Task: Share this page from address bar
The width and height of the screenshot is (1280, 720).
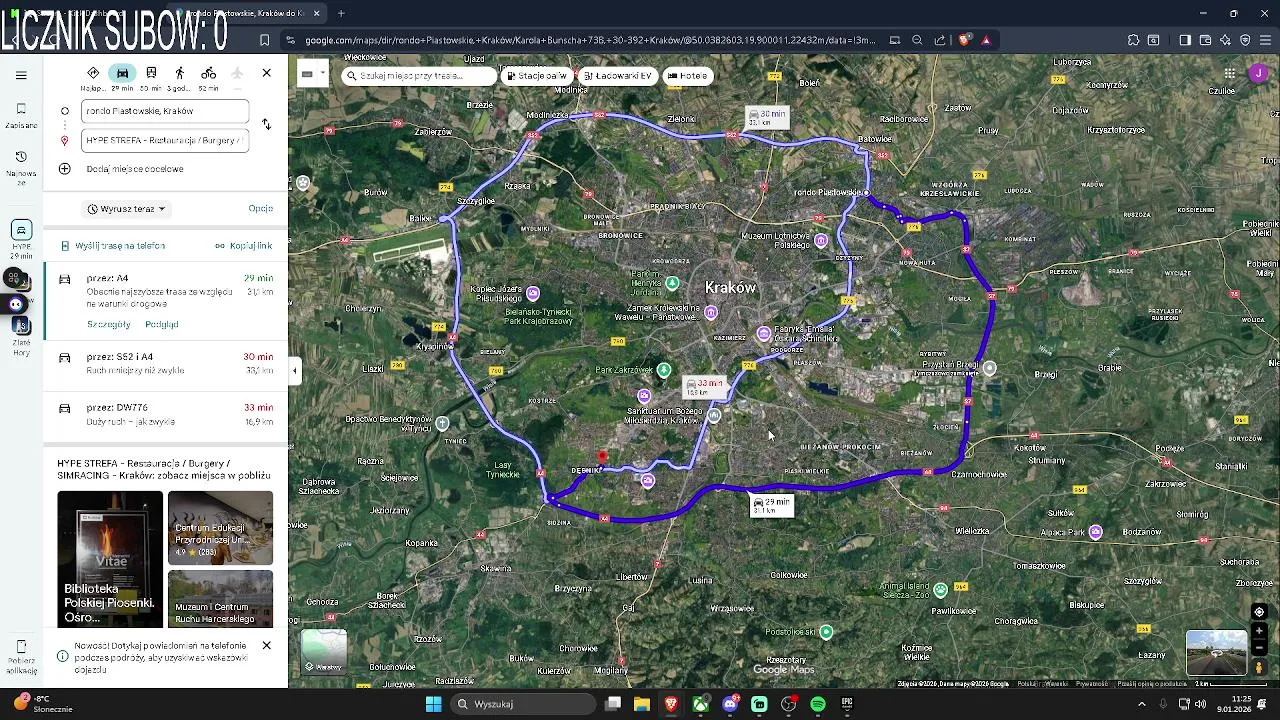Action: tap(940, 40)
